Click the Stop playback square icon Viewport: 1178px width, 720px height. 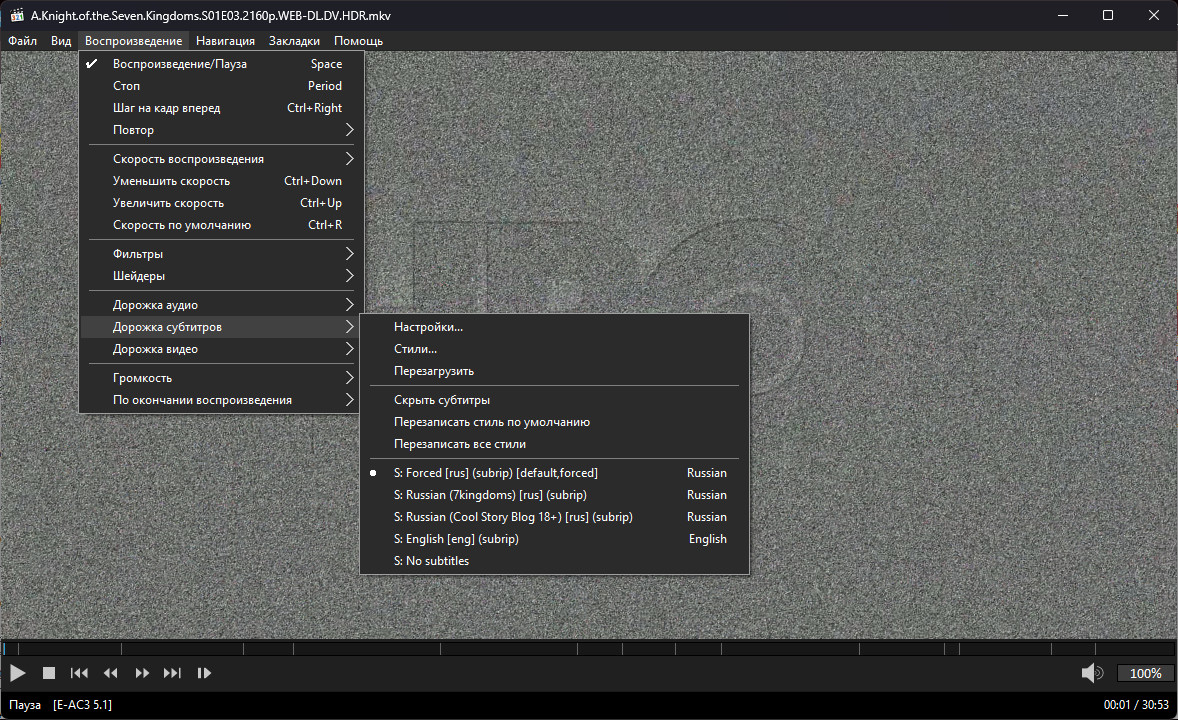pos(48,673)
